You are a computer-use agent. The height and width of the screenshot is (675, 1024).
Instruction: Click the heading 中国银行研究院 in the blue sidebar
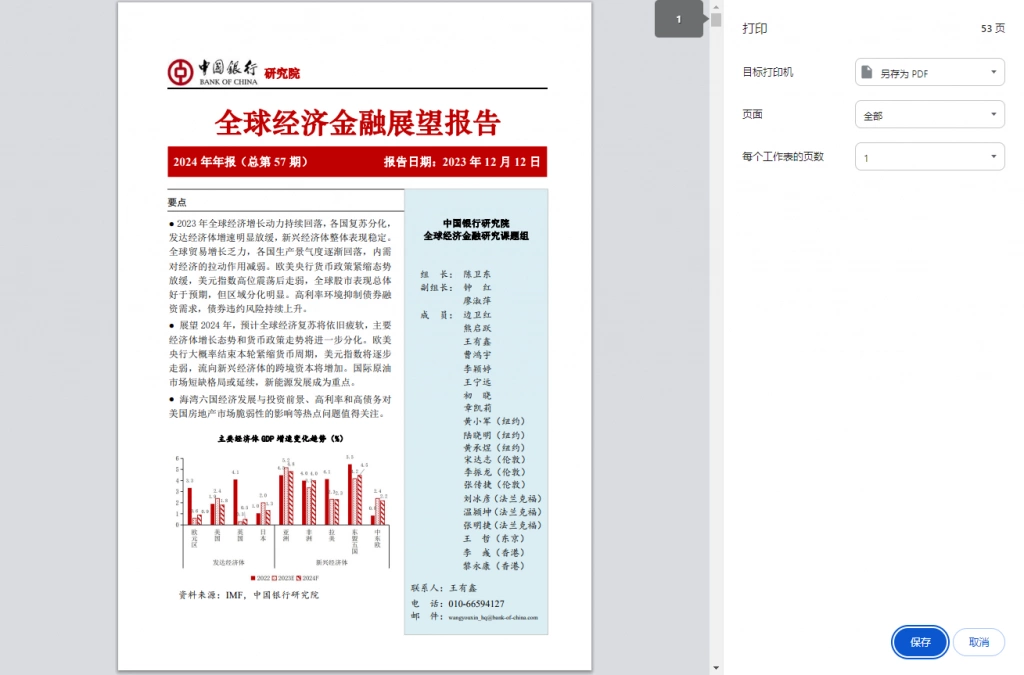(x=476, y=223)
